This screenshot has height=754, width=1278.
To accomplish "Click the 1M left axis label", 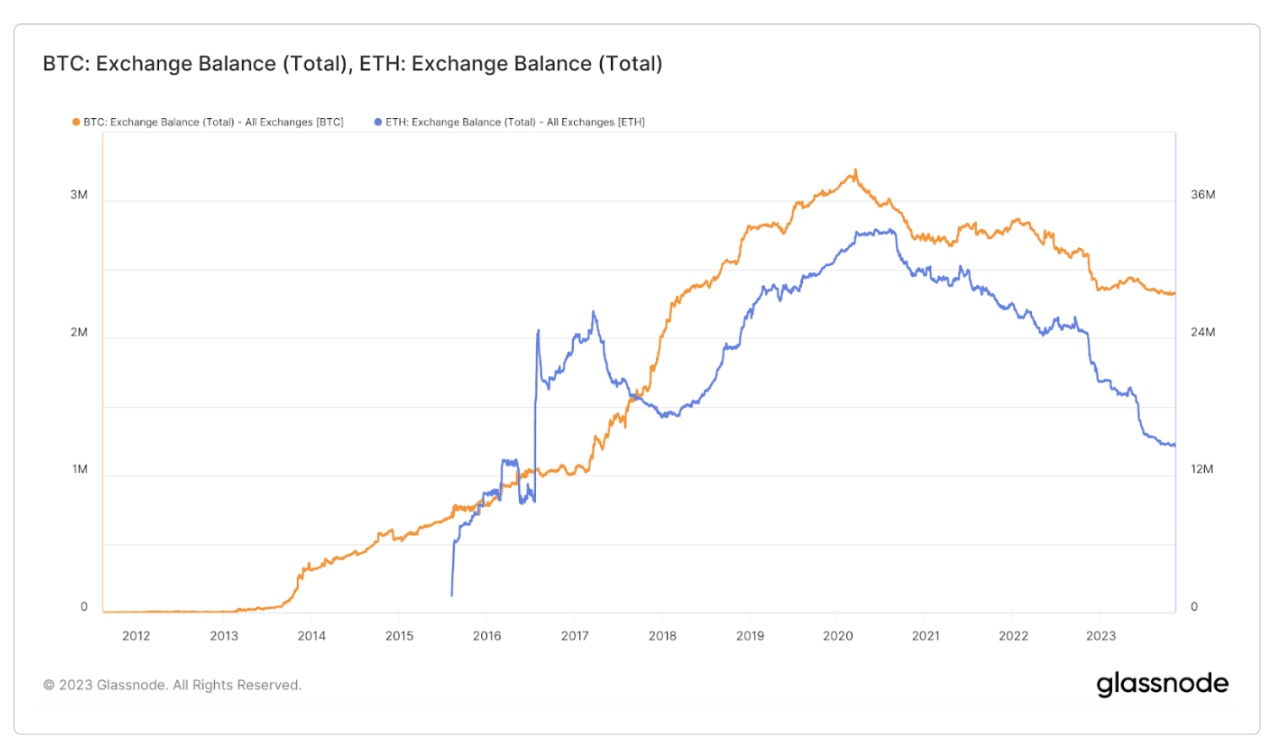I will tap(79, 470).
